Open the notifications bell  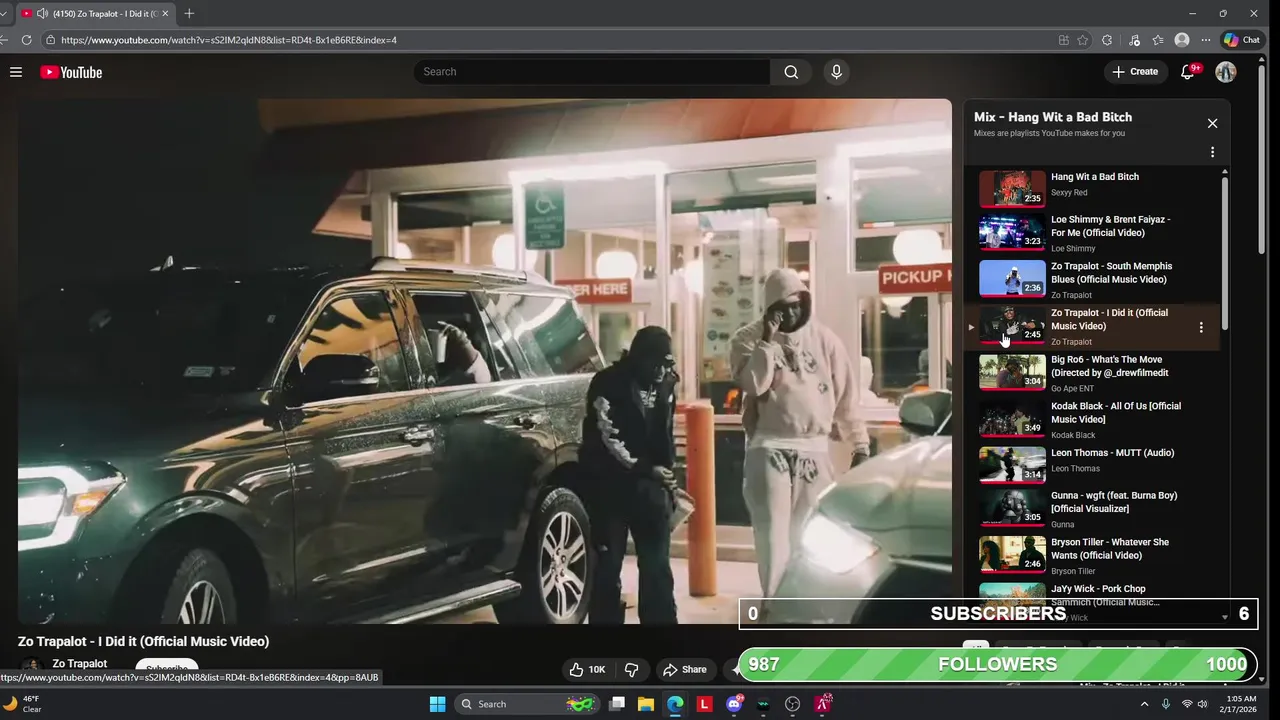pos(1188,72)
